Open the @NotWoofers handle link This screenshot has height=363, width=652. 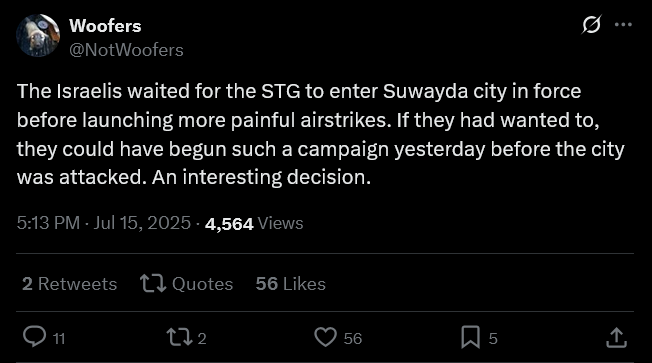click(x=126, y=50)
